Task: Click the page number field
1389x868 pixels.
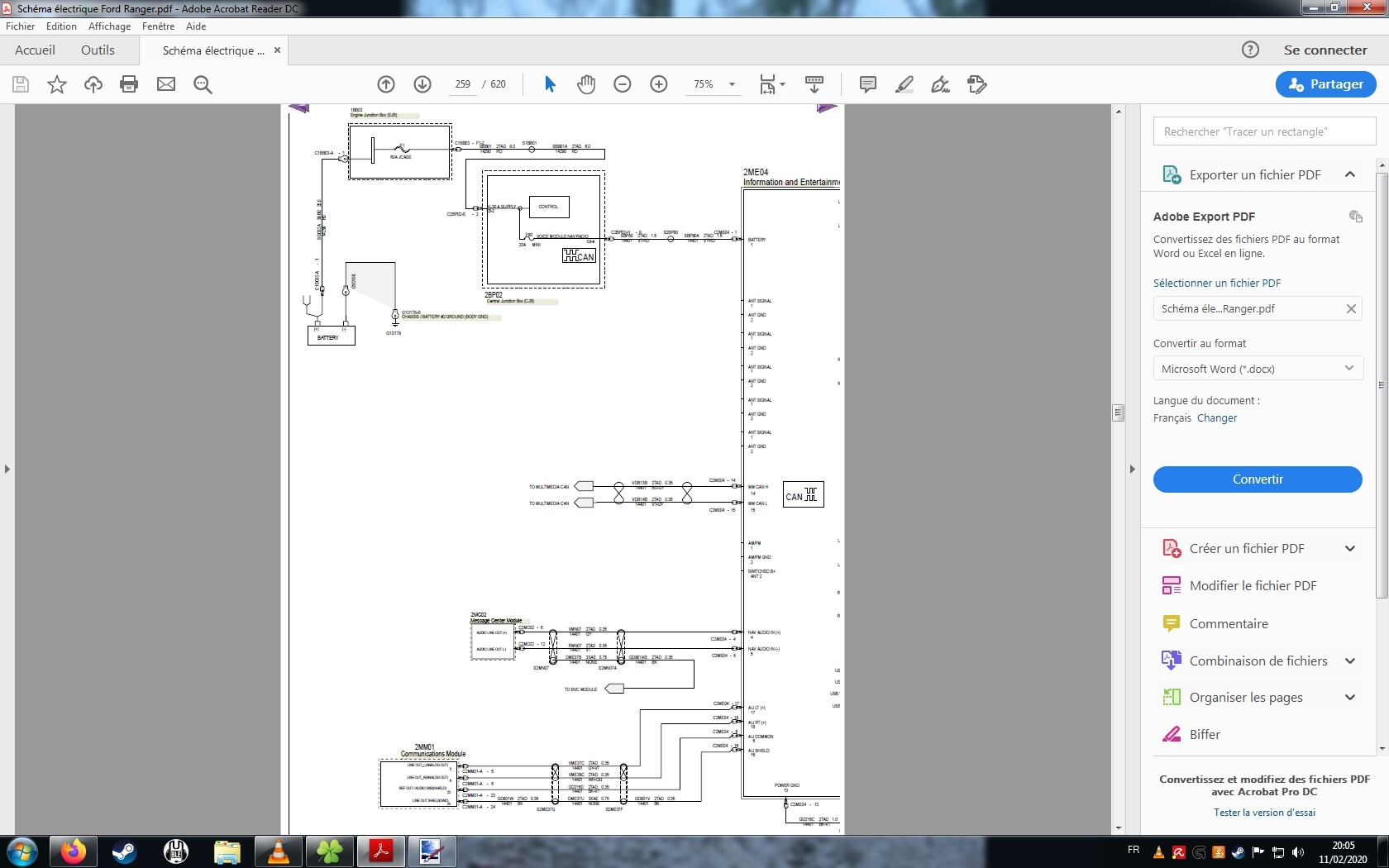Action: (x=462, y=84)
